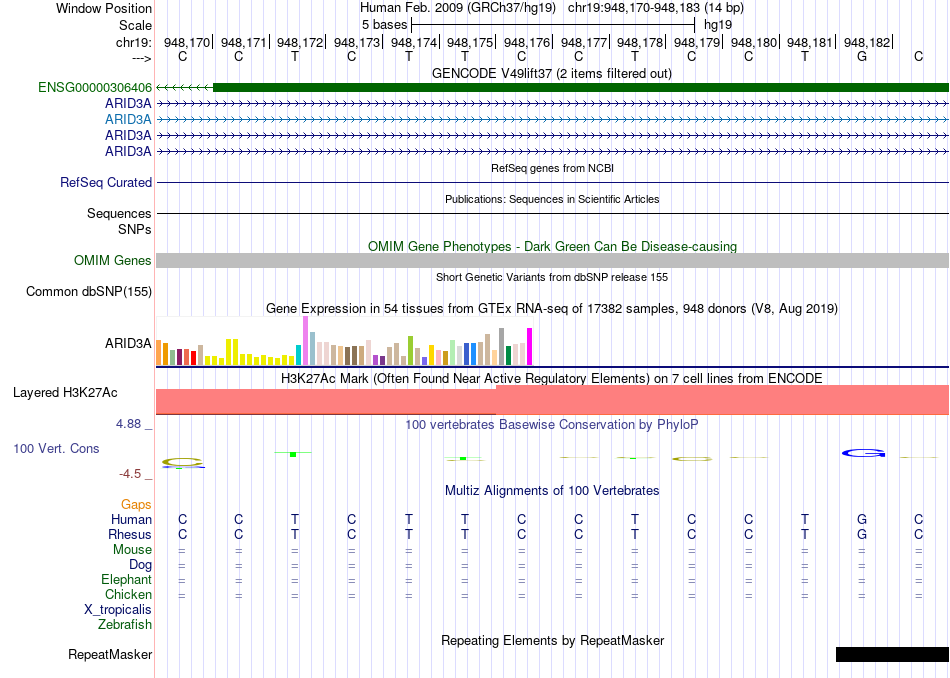Click Multiz Alignments of 100 Vertebrates title
The height and width of the screenshot is (678, 950).
pyautogui.click(x=552, y=491)
